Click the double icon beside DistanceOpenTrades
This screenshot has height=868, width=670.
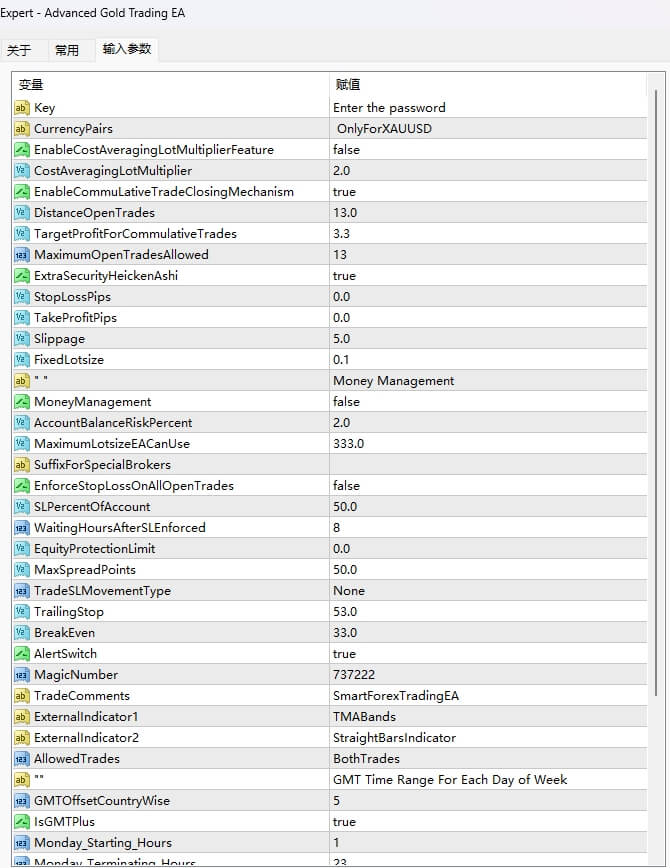(x=21, y=213)
